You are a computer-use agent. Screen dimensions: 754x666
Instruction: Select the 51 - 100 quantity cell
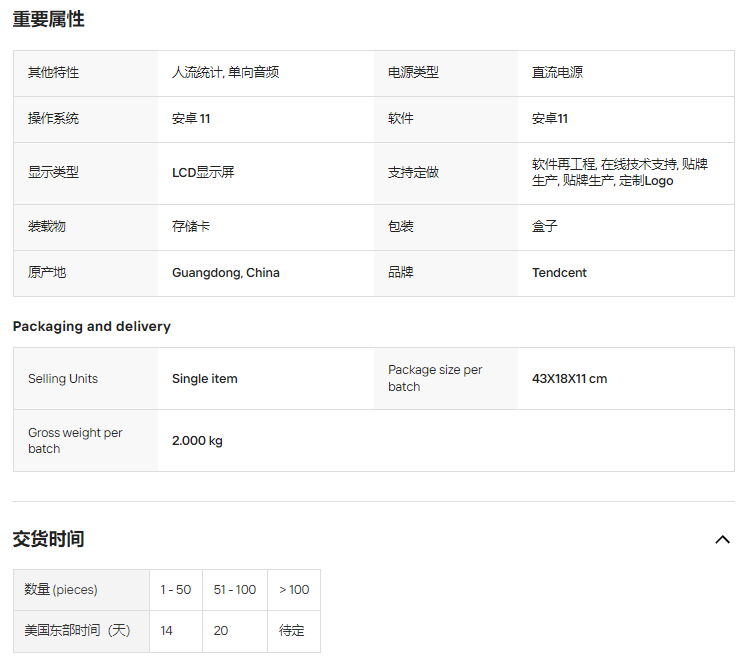point(235,590)
